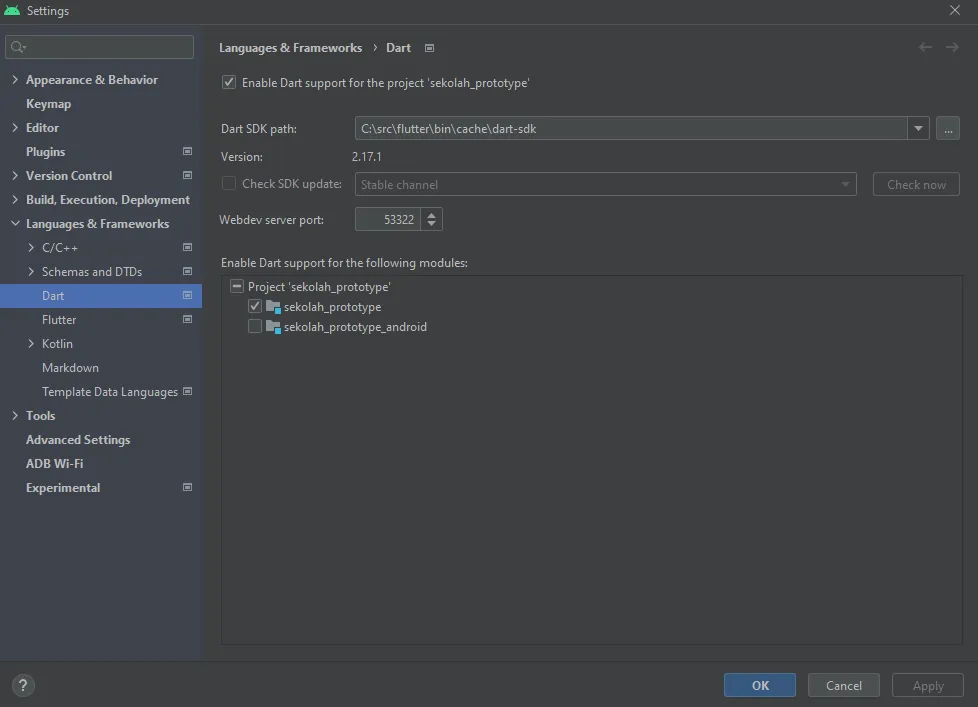Check the sekolah_prototype_android module checkbox

[x=254, y=326]
